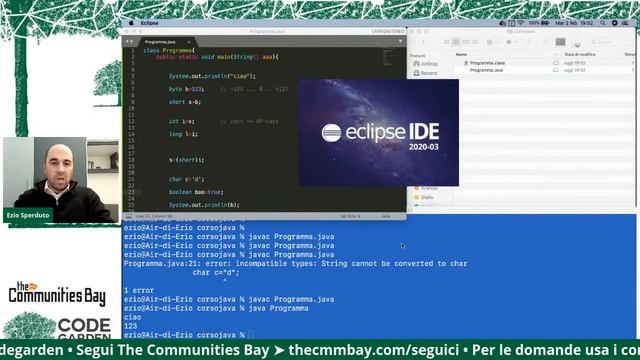Click the incompatible types error line in terminal
This screenshot has width=640, height=360.
point(296,264)
